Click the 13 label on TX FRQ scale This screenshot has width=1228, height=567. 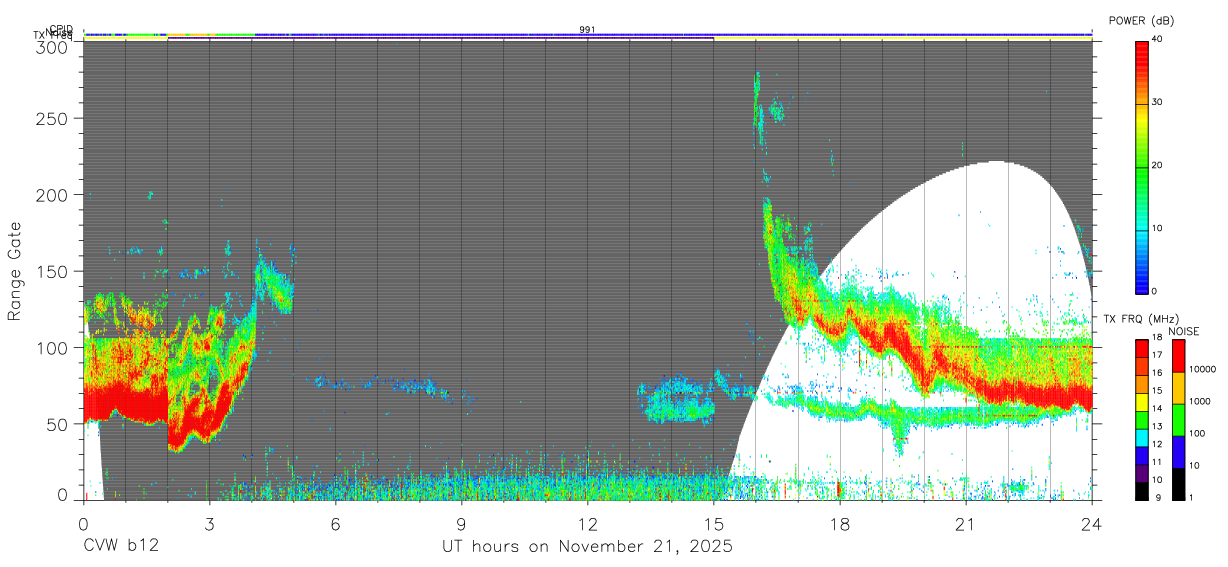tap(1156, 426)
